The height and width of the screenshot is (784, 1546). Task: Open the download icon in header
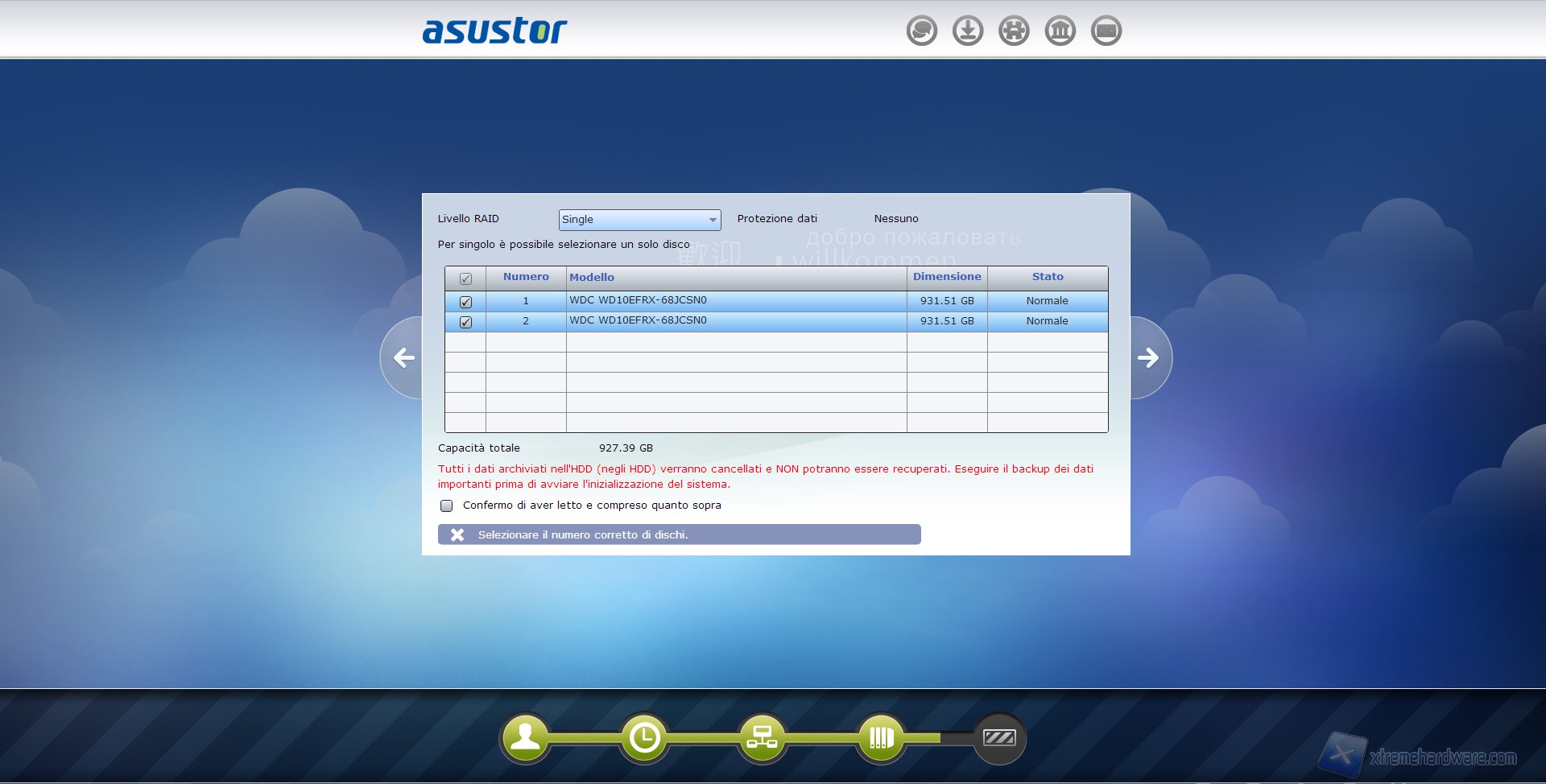coord(967,31)
